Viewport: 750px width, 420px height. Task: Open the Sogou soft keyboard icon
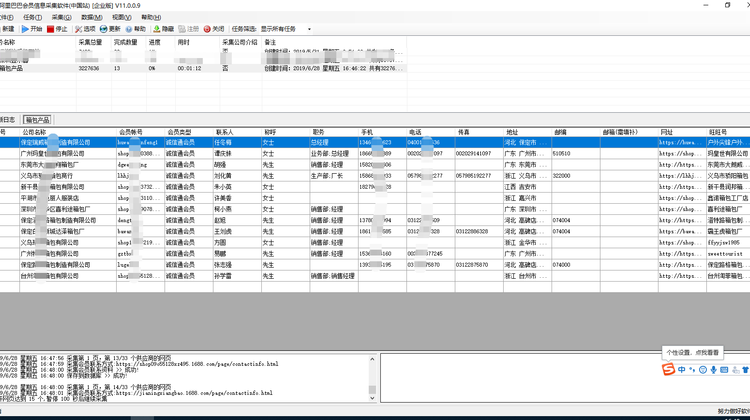click(724, 370)
